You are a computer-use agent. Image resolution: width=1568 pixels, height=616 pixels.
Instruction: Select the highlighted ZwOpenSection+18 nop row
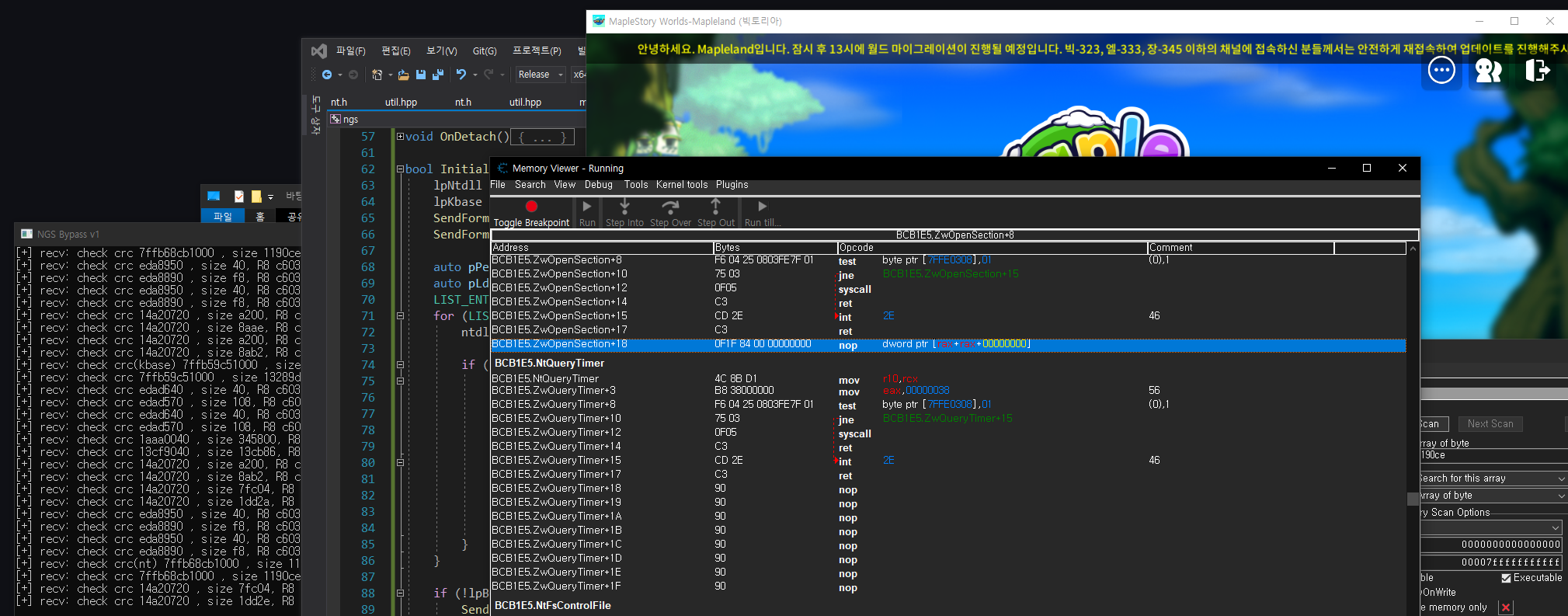pyautogui.click(x=948, y=345)
